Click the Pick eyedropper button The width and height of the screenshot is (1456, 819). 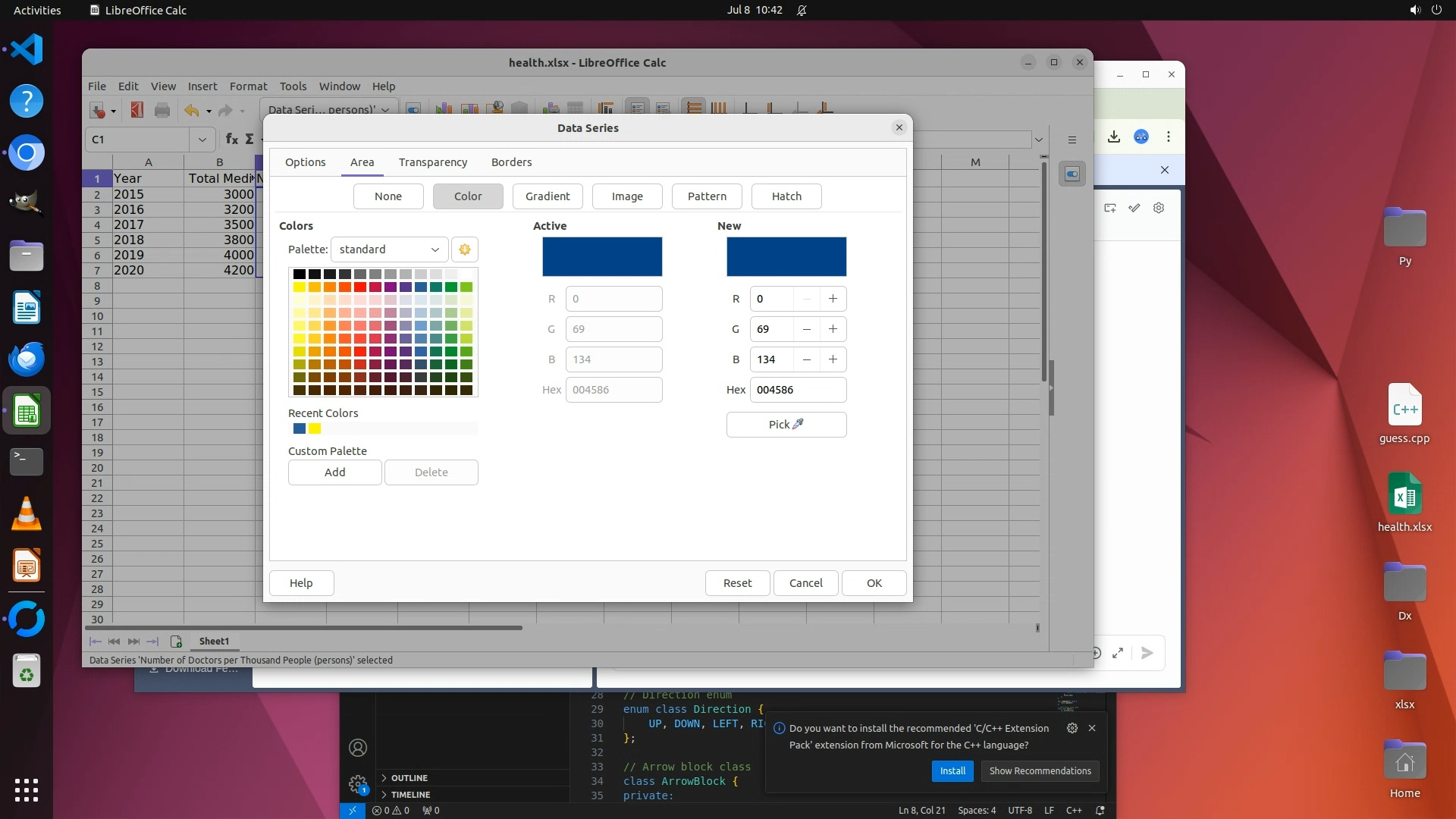click(x=786, y=425)
